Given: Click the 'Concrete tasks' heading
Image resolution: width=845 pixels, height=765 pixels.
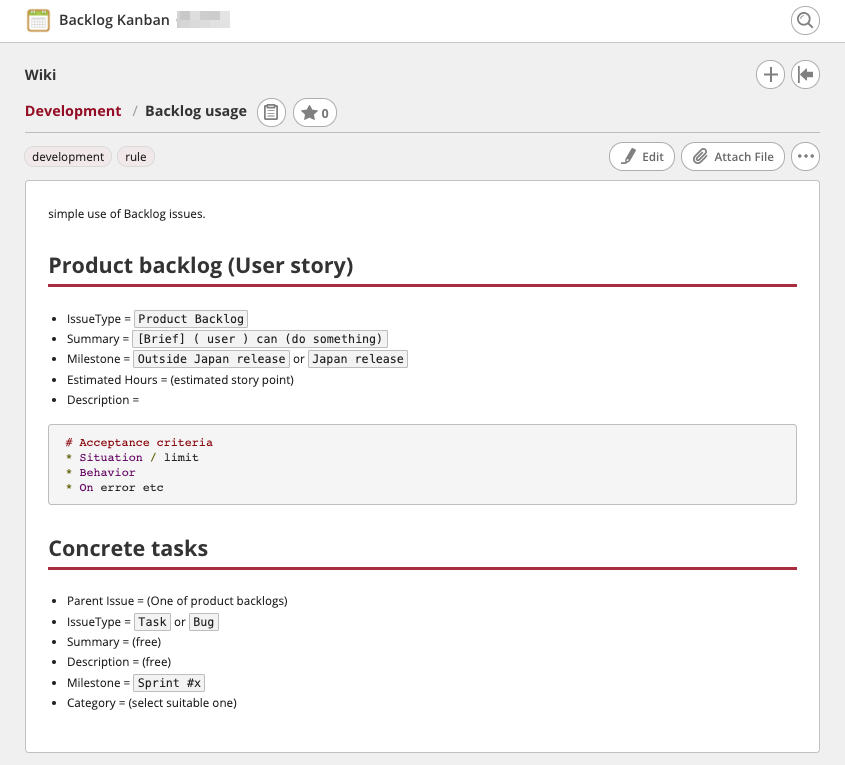Looking at the screenshot, I should click(x=128, y=548).
